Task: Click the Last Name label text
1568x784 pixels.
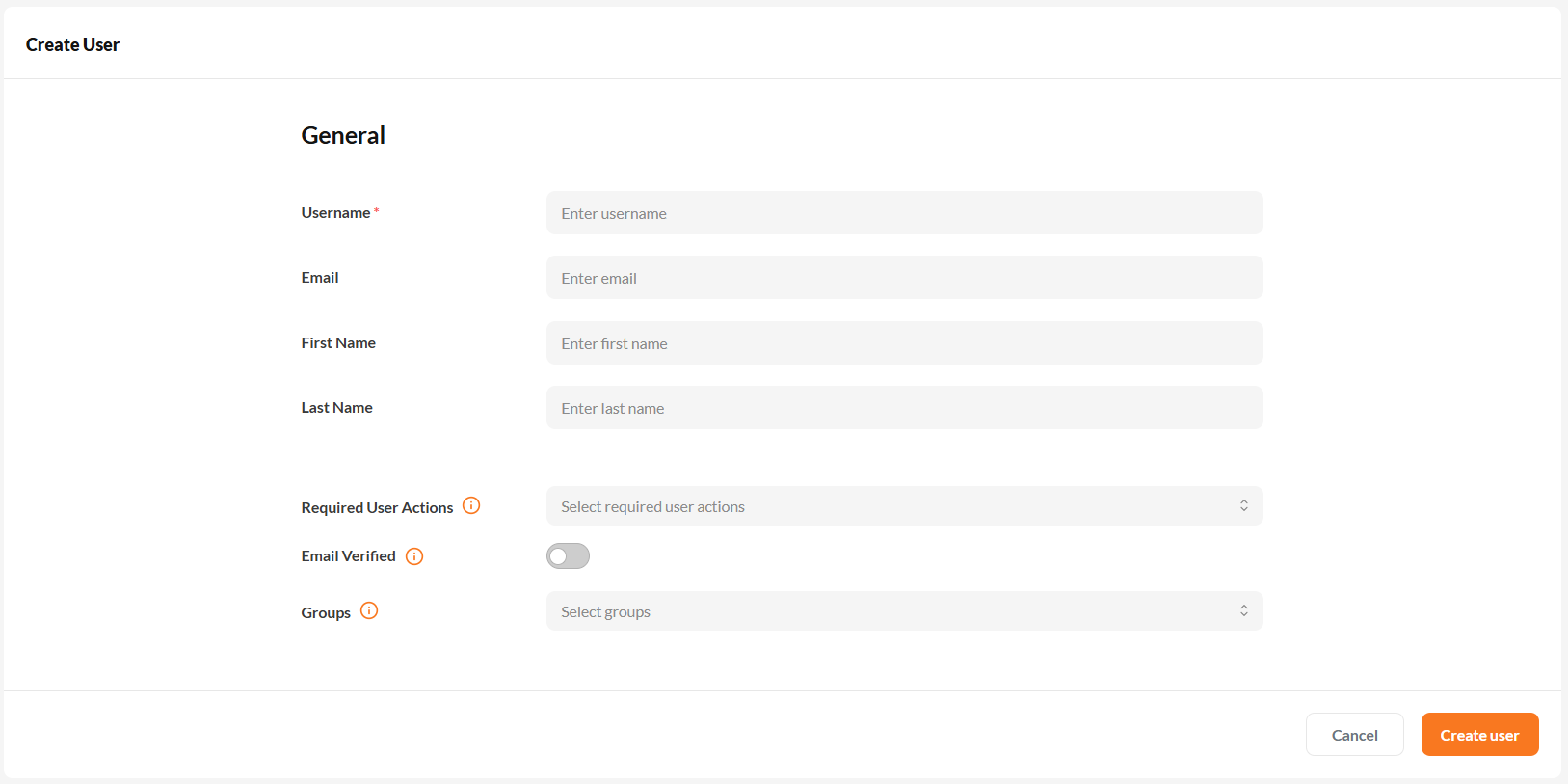Action: click(336, 408)
